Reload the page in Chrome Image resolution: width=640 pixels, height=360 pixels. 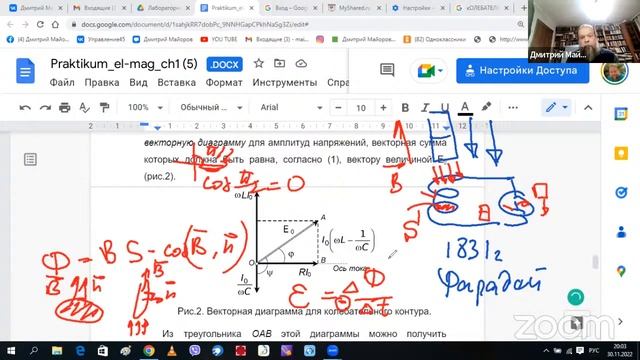pos(40,24)
